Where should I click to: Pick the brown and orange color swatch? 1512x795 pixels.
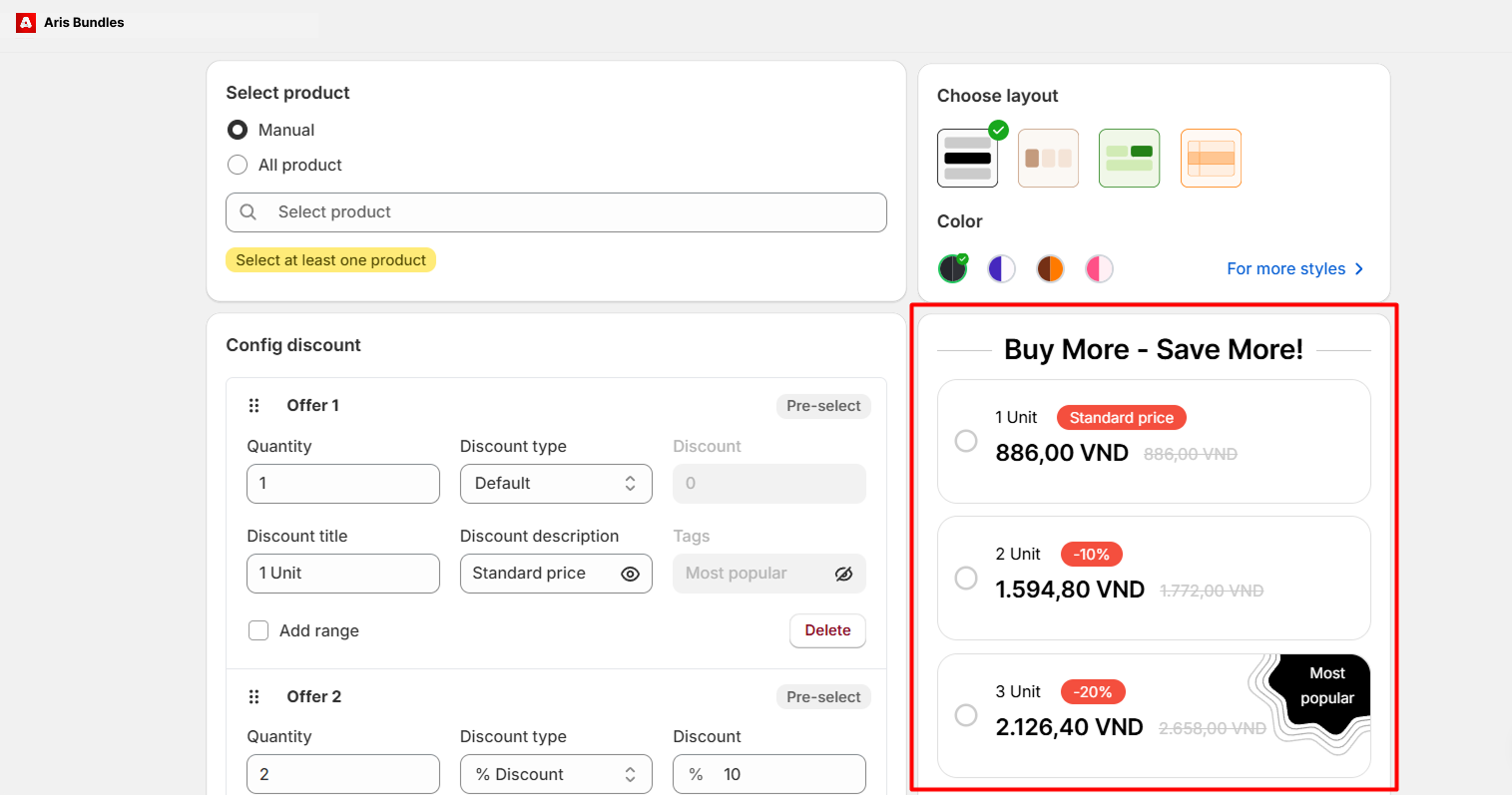tap(1050, 268)
